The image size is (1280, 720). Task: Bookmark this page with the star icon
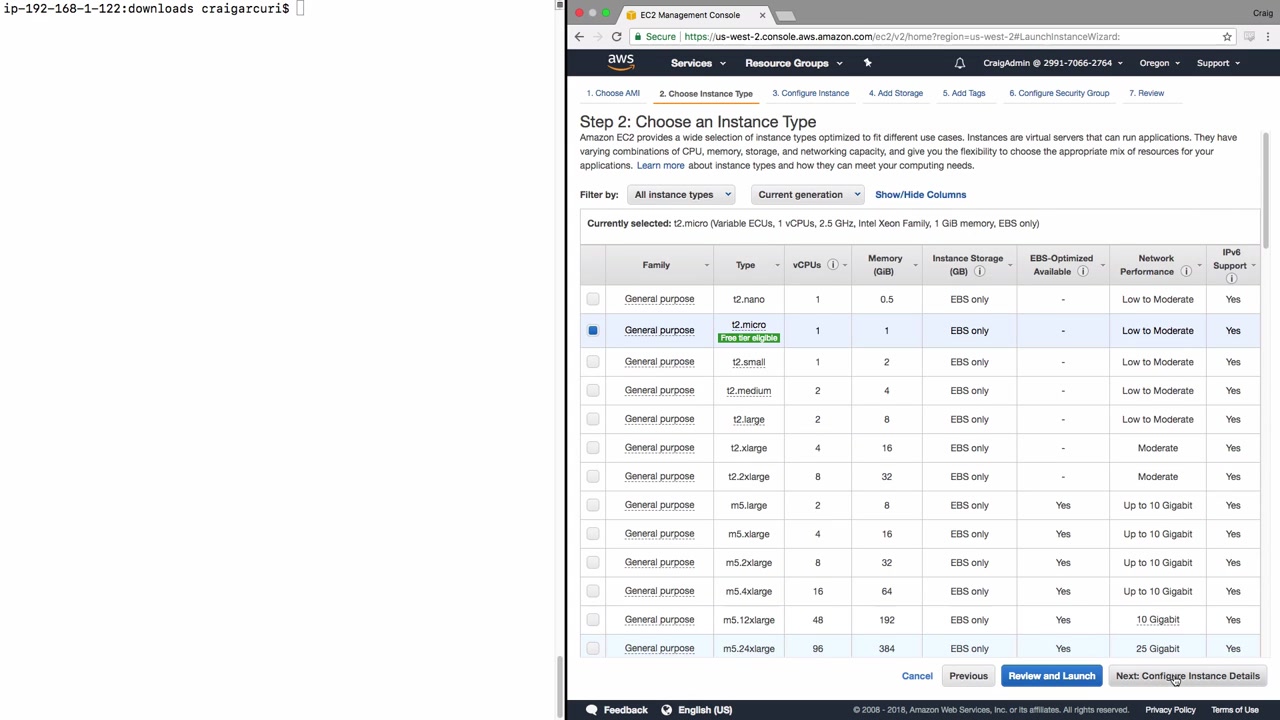[x=1227, y=37]
